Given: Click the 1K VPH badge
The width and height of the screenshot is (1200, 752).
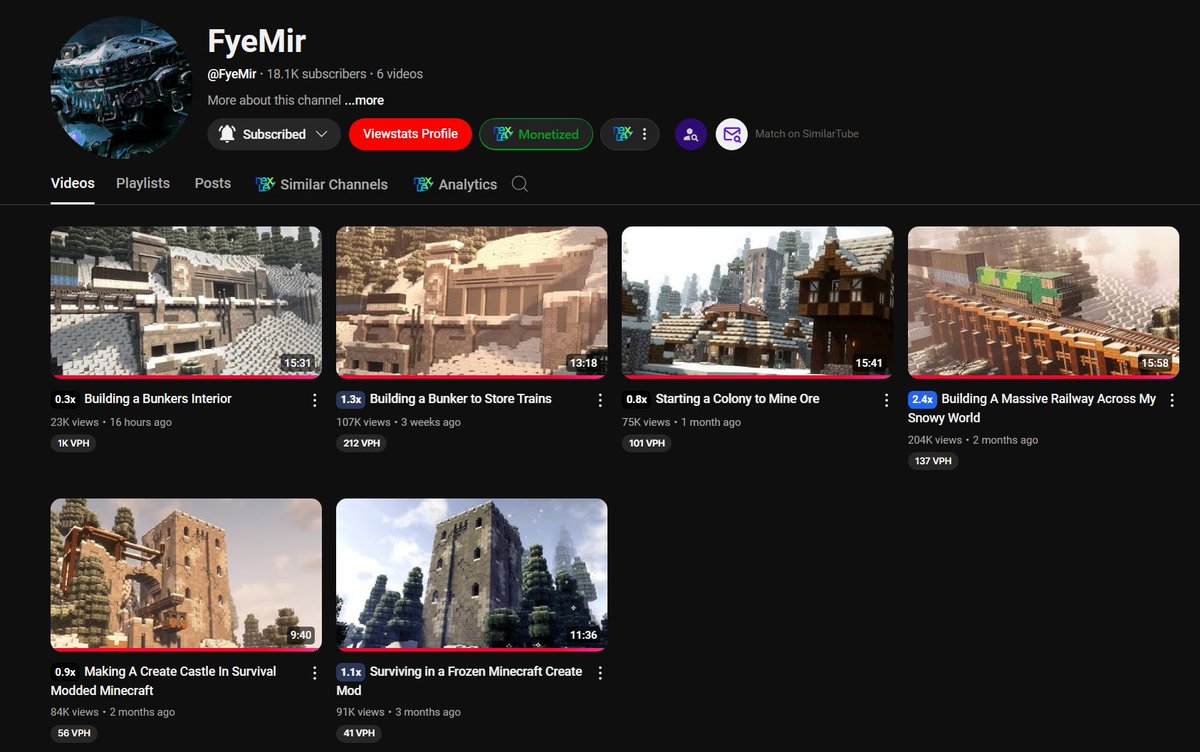Looking at the screenshot, I should [x=73, y=443].
